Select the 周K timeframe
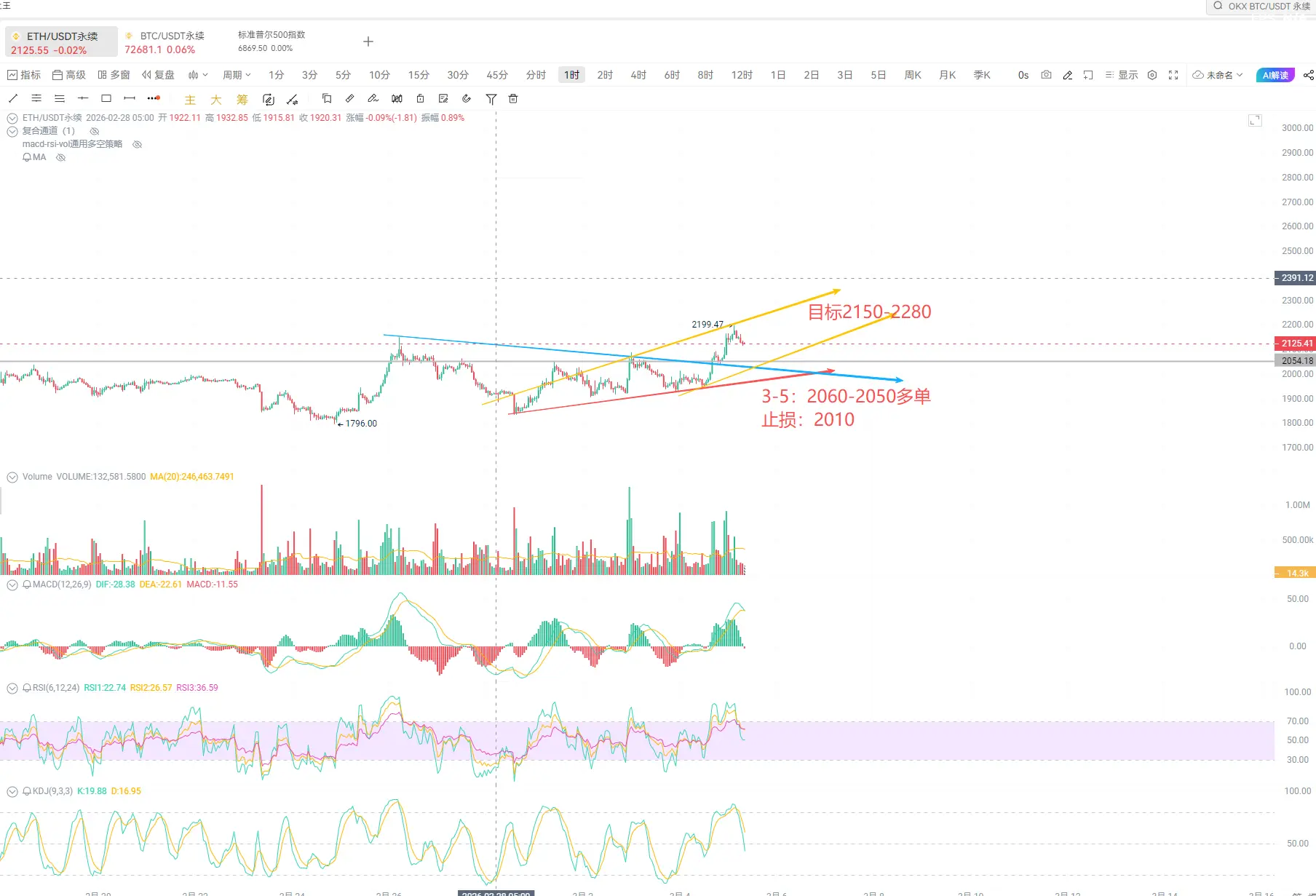 (x=913, y=75)
